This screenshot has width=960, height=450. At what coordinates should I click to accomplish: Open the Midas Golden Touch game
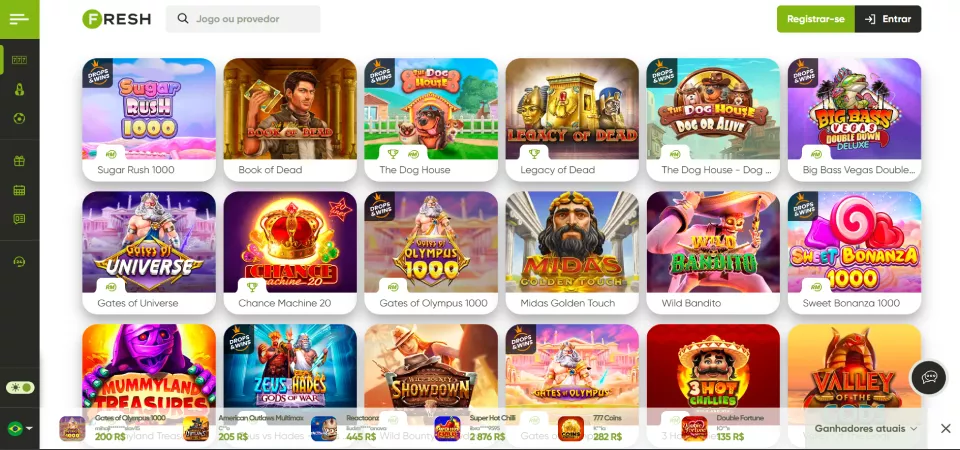point(572,252)
